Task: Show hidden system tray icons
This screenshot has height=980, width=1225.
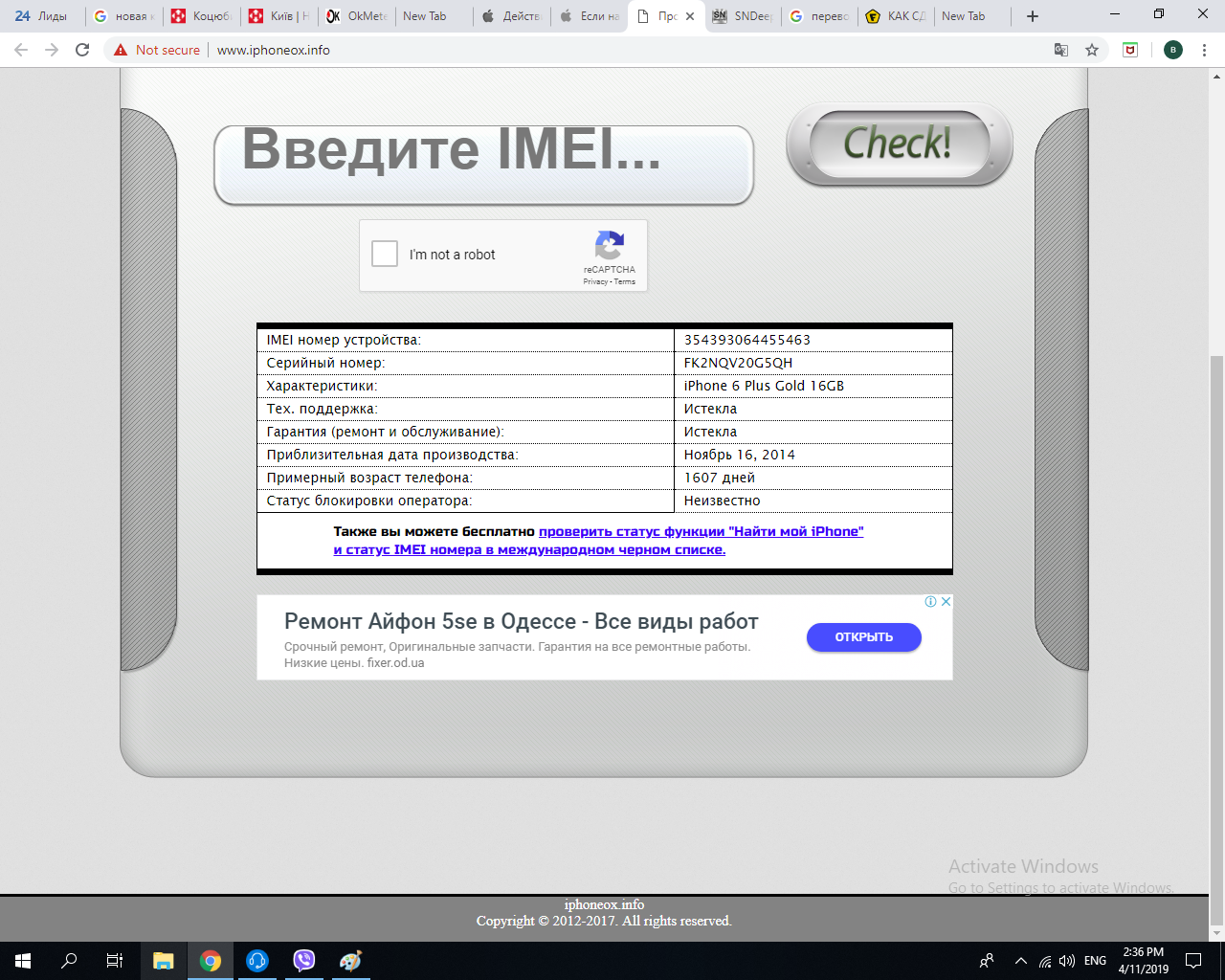Action: click(1020, 961)
